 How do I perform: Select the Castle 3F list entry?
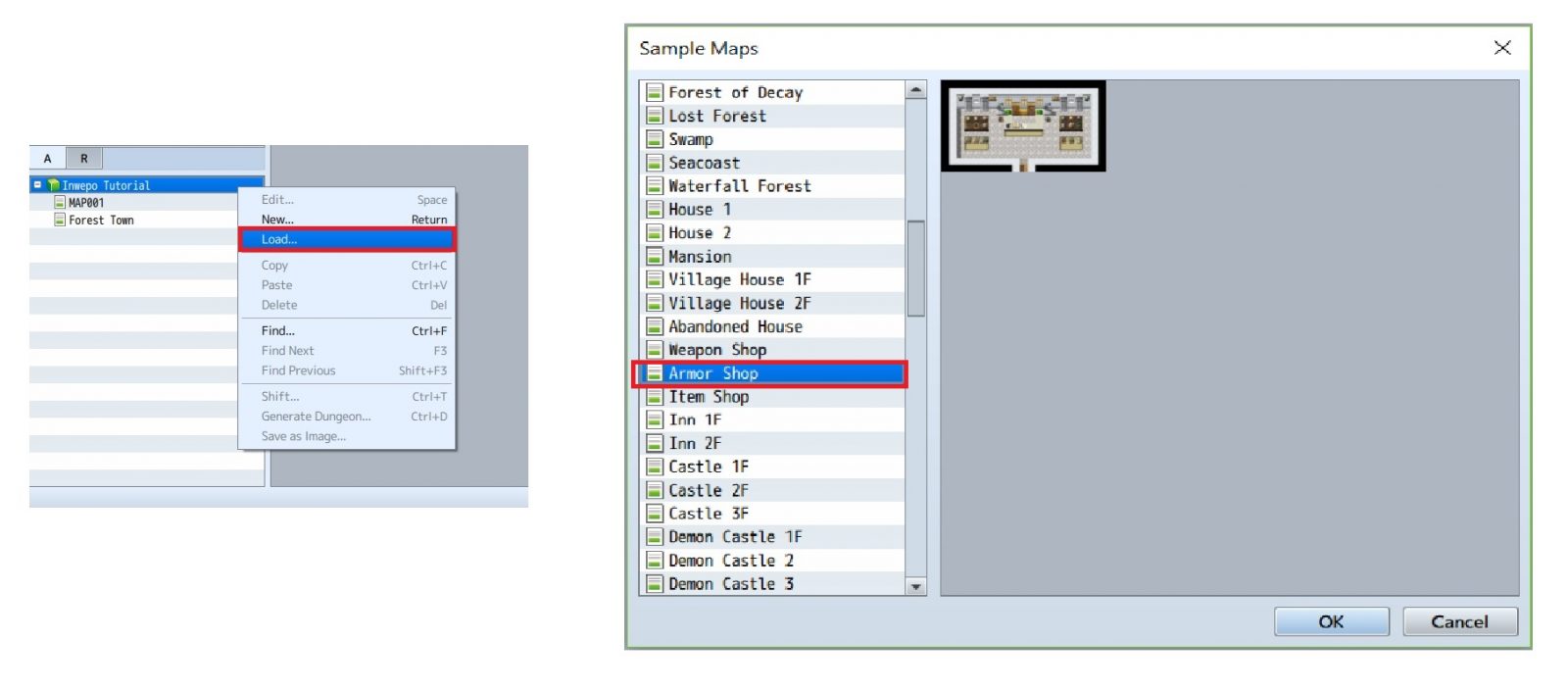[771, 514]
